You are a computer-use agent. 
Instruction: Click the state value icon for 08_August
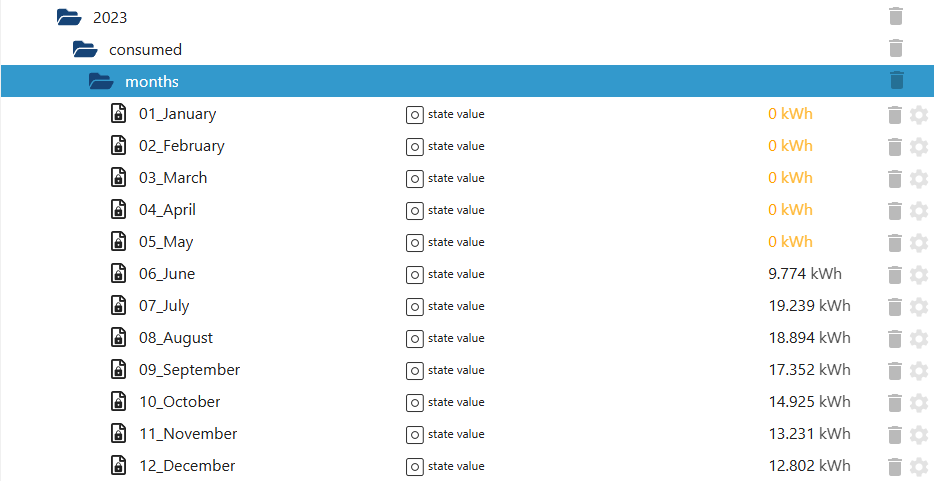click(x=414, y=338)
